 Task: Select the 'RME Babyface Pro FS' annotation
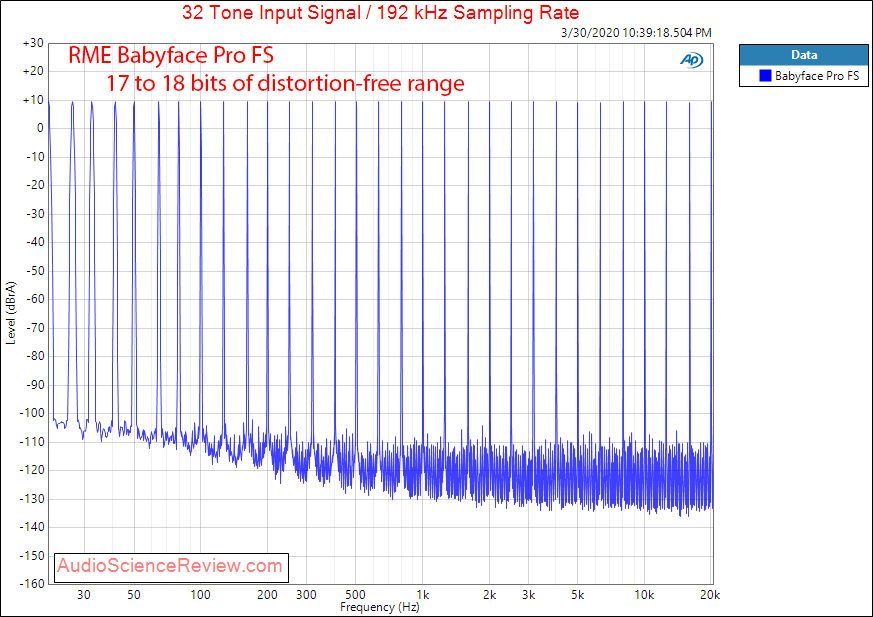(171, 56)
